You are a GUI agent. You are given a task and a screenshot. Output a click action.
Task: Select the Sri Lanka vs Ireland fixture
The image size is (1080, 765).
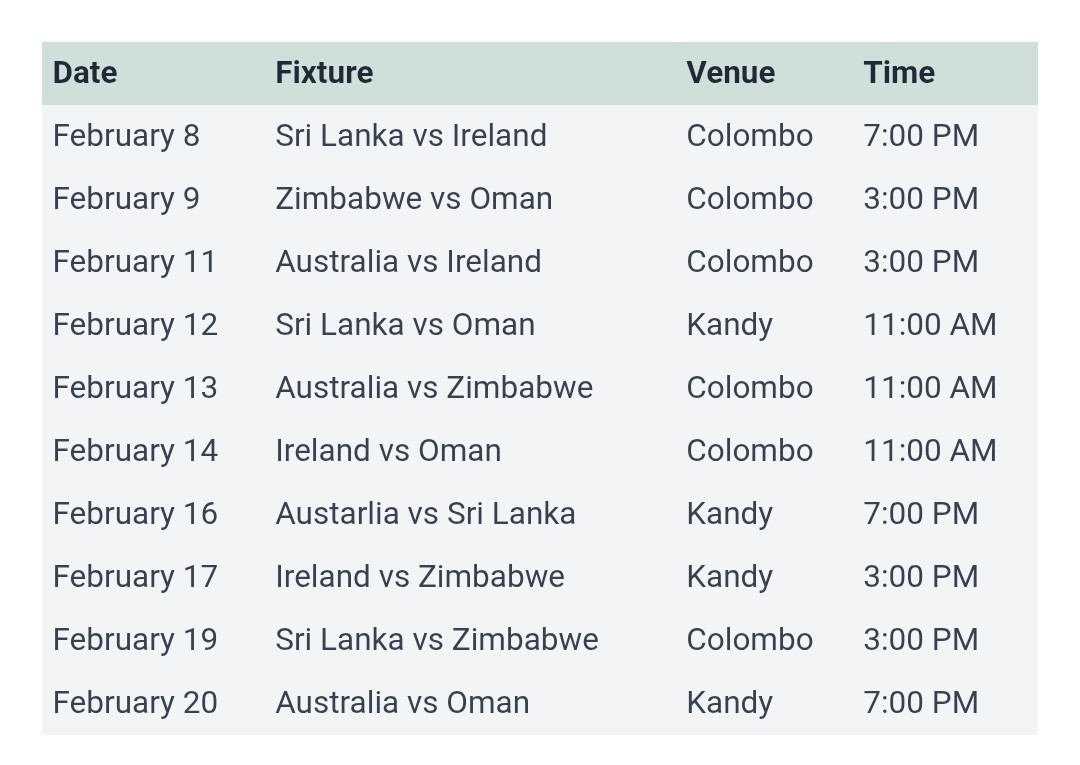[x=411, y=136]
